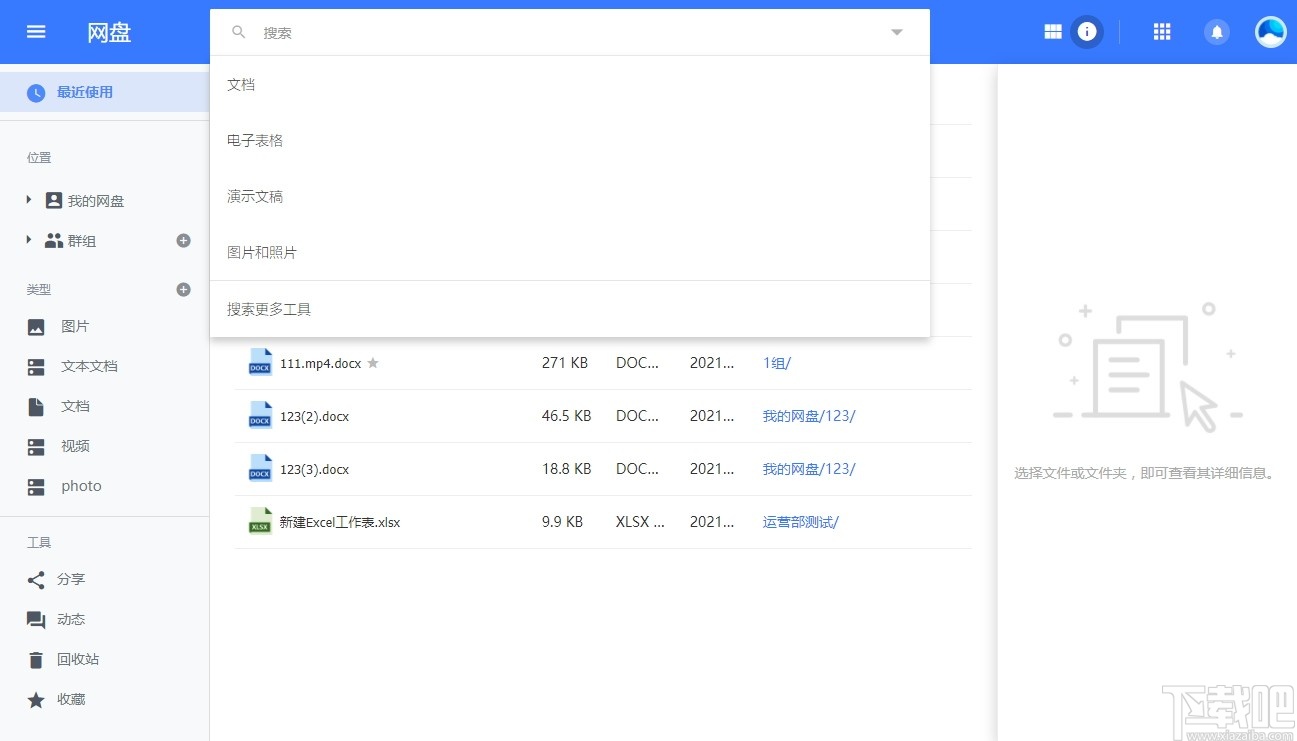This screenshot has height=741, width=1297.
Task: Click the recent clock icon
Action: coord(36,93)
